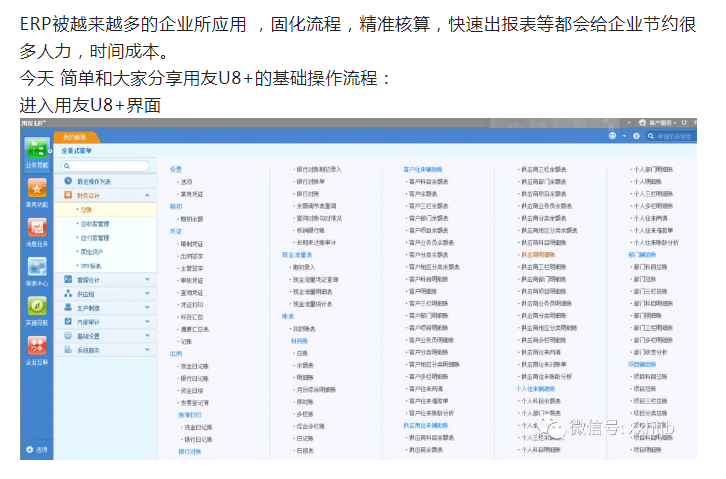Click the 基础设置 settings icon

[x=68, y=336]
